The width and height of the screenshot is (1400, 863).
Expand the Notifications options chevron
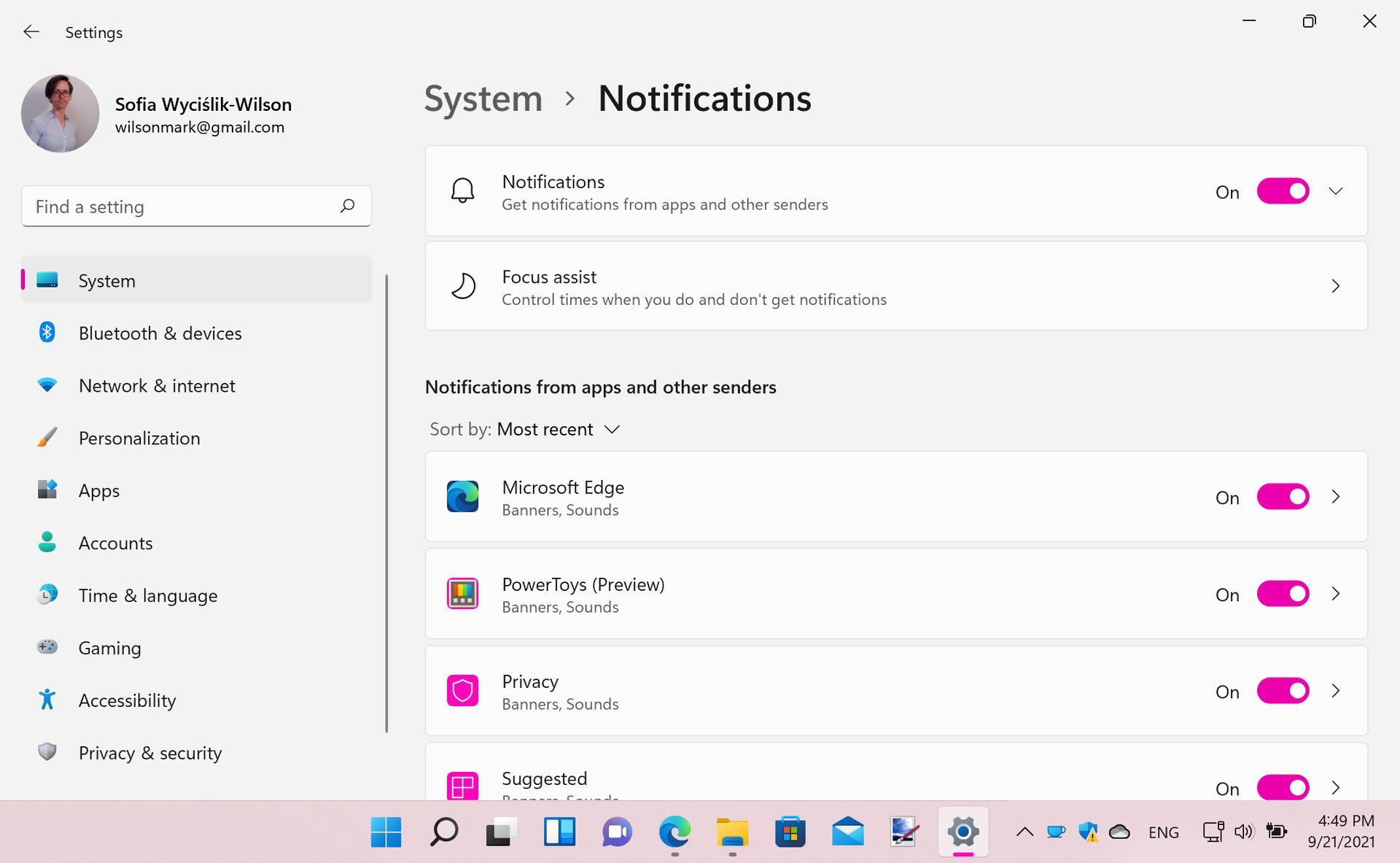(x=1336, y=191)
